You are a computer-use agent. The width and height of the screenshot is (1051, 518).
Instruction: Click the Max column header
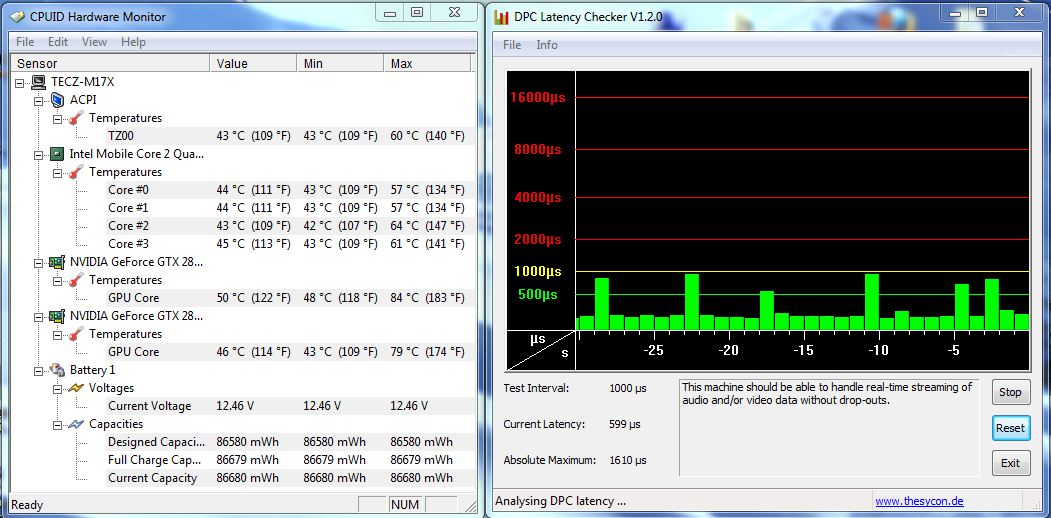click(427, 64)
